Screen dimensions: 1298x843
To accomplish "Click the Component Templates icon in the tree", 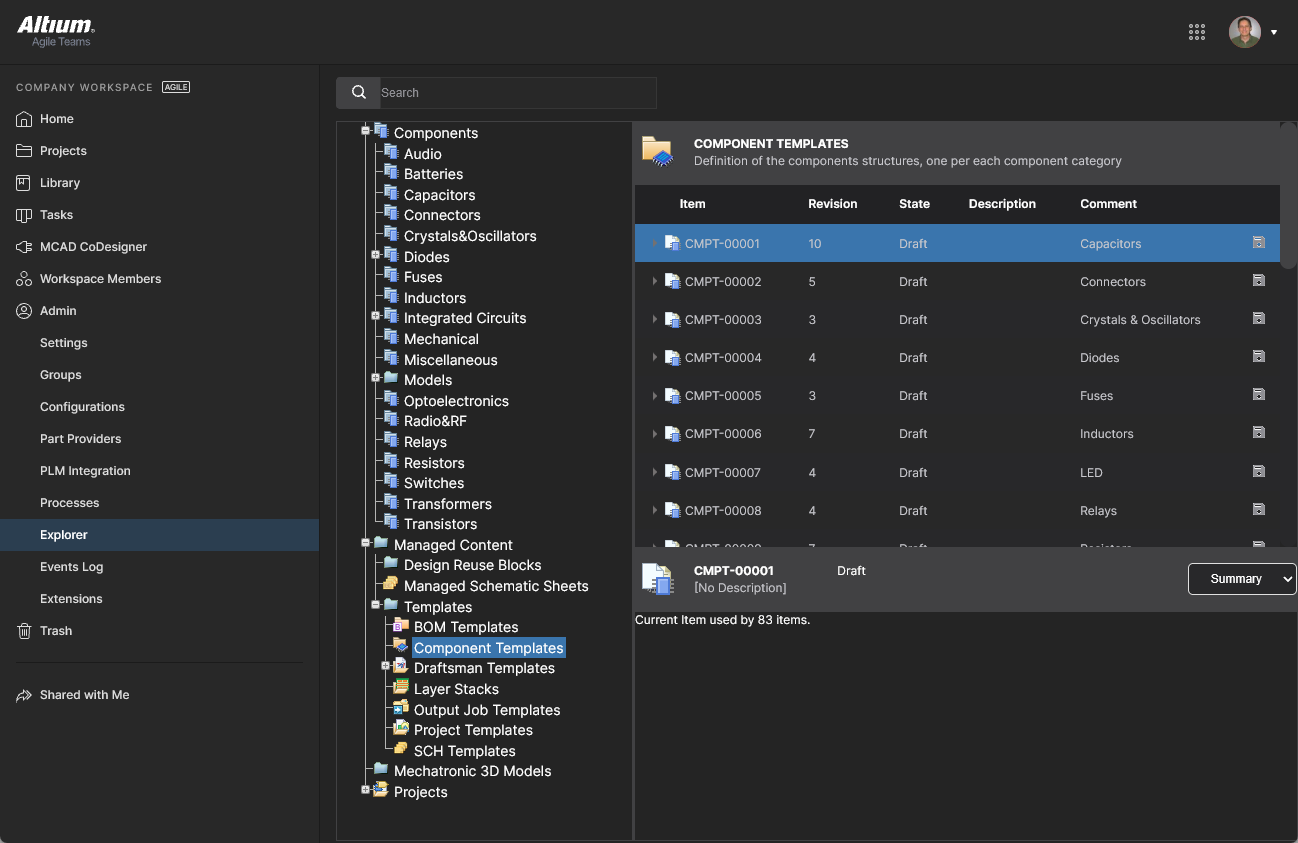I will (399, 647).
